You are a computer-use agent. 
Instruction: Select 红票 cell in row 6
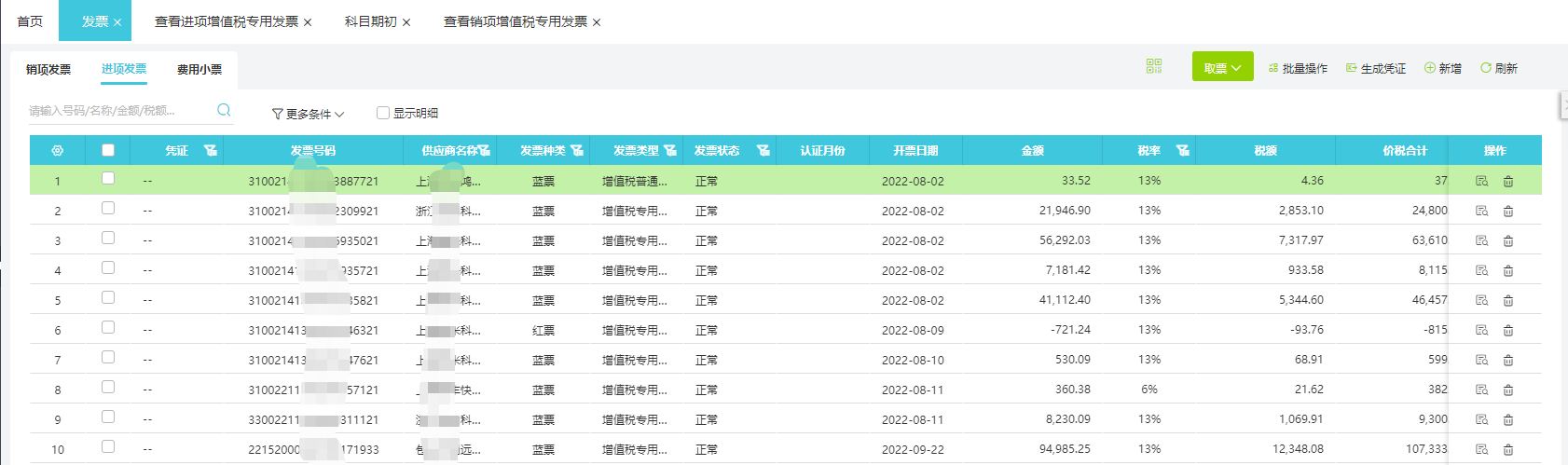click(x=543, y=330)
